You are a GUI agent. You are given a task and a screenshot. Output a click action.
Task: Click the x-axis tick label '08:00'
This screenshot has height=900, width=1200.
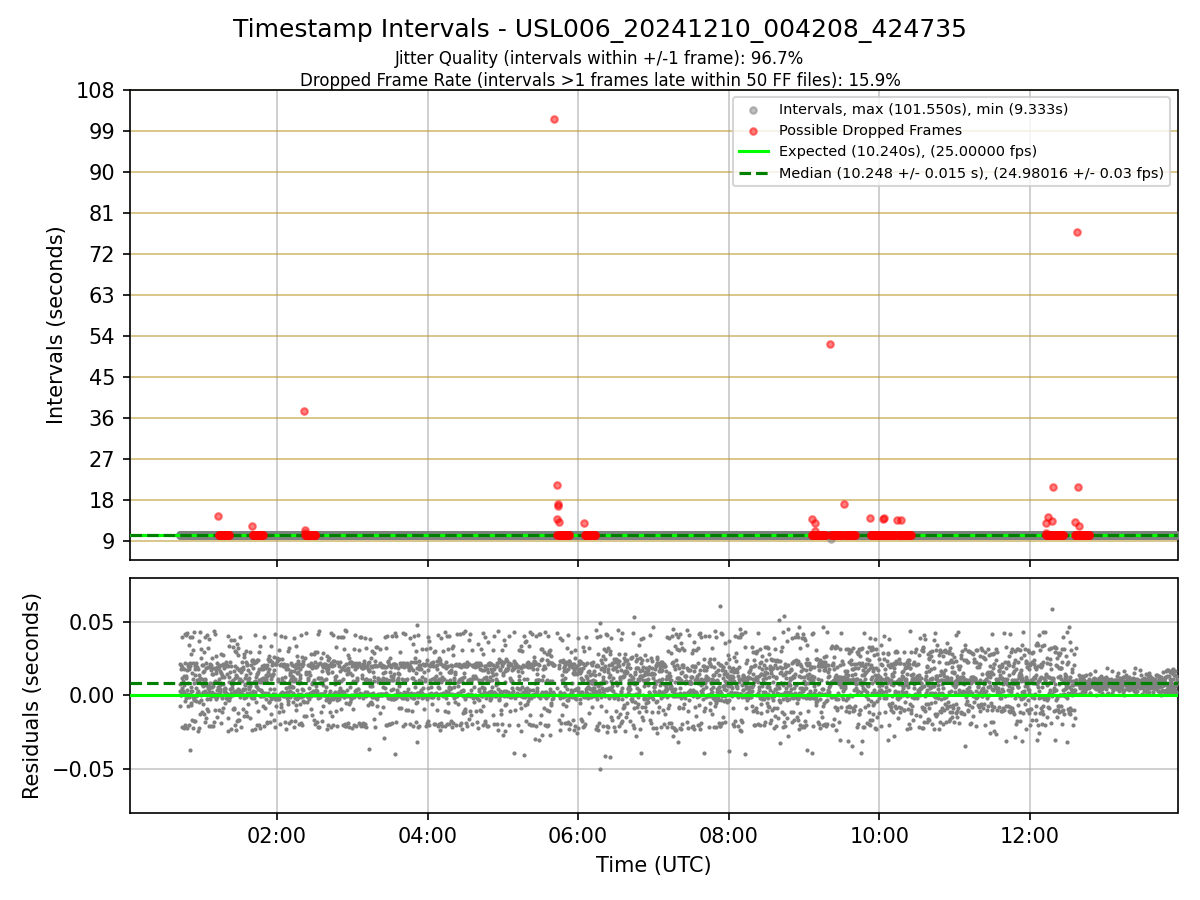(x=729, y=837)
